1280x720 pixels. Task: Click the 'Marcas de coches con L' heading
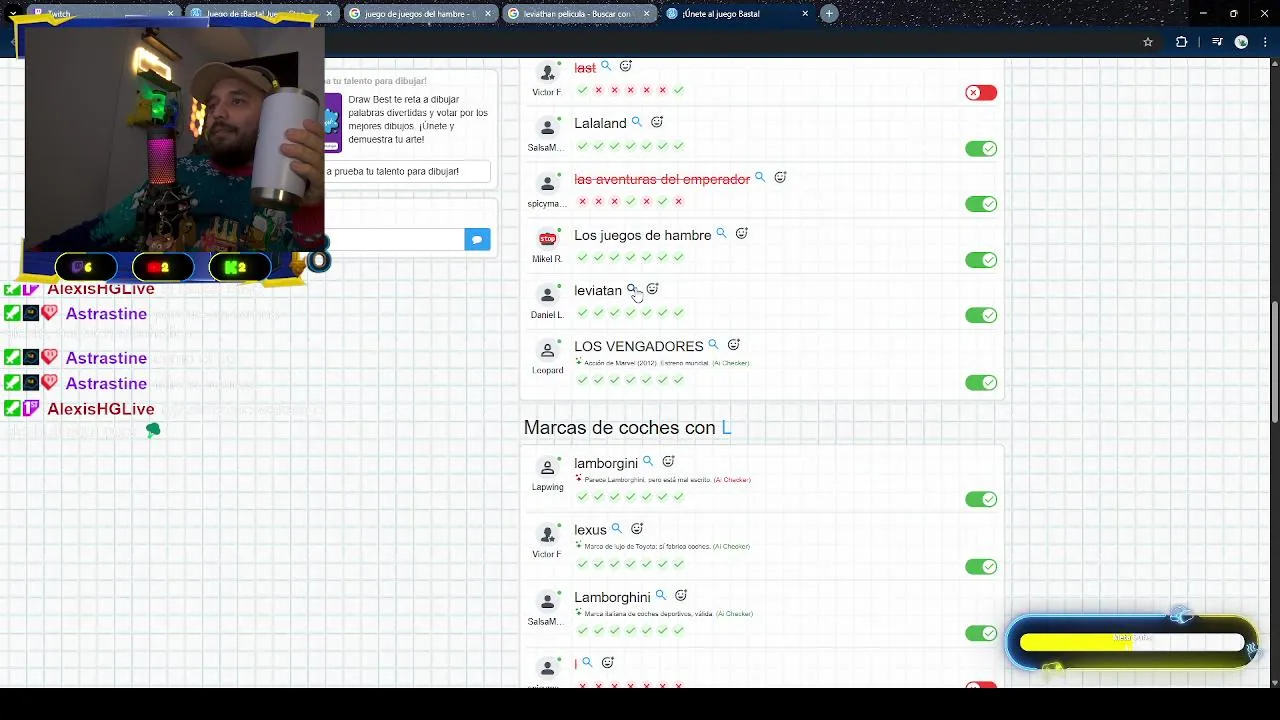627,428
